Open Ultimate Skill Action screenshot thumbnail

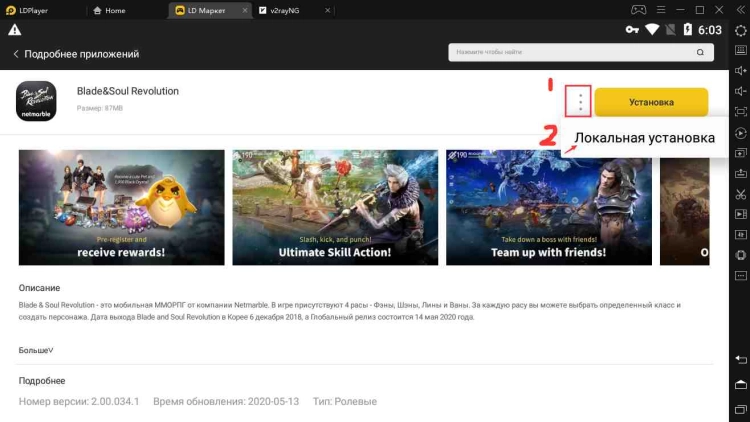(335, 207)
